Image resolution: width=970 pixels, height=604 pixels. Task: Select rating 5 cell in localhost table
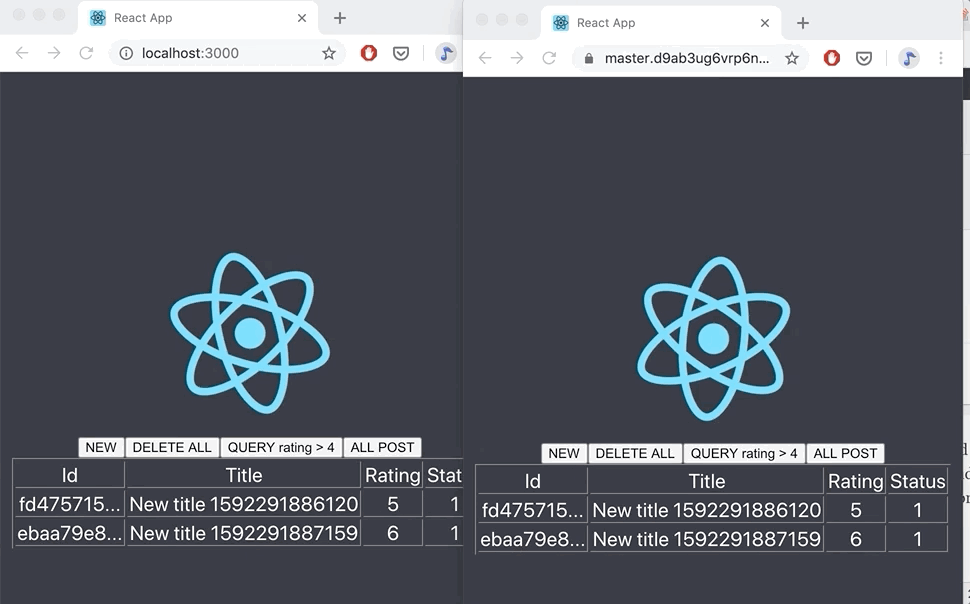click(393, 504)
